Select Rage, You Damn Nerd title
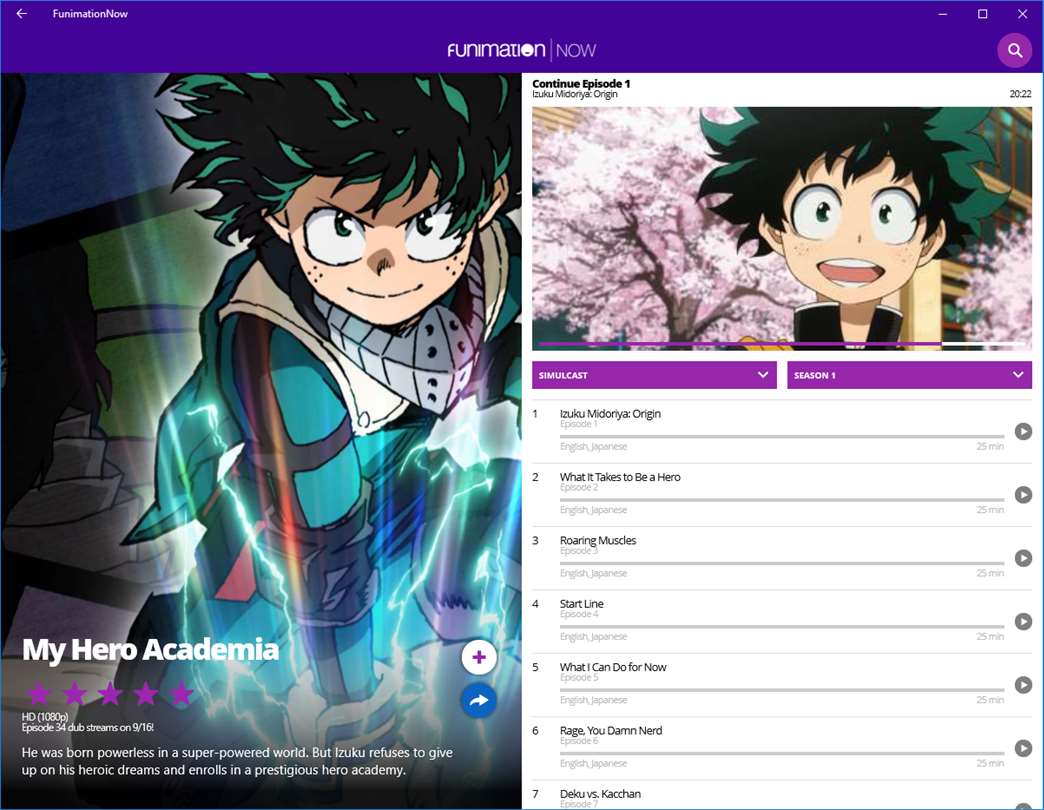This screenshot has height=810, width=1044. tap(611, 730)
